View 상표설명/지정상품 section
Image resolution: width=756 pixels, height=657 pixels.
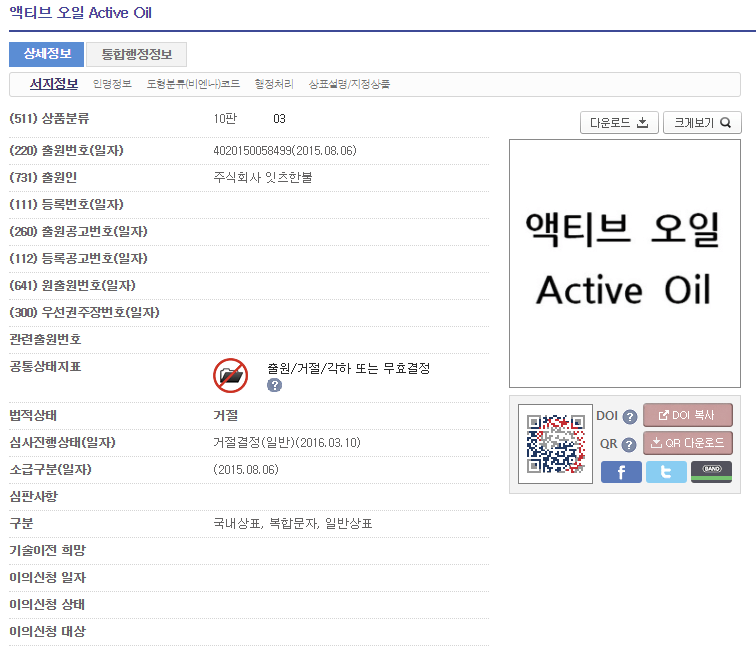tap(349, 84)
